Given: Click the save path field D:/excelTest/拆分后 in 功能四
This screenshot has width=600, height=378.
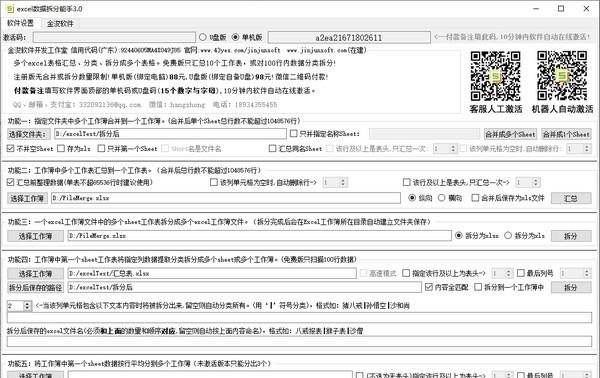Looking at the screenshot, I should tap(245, 287).
